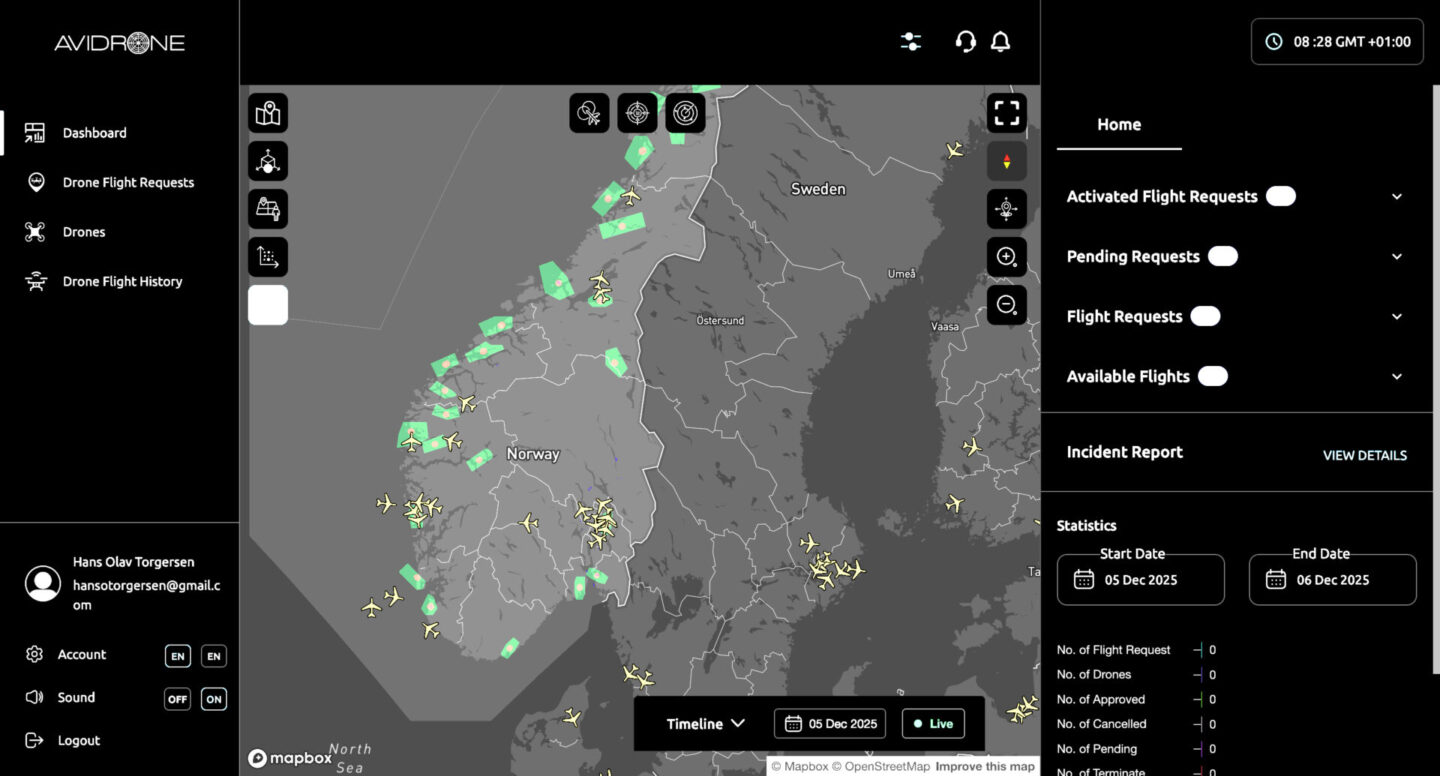The height and width of the screenshot is (776, 1440).
Task: Open the filter sliders settings icon
Action: [910, 42]
